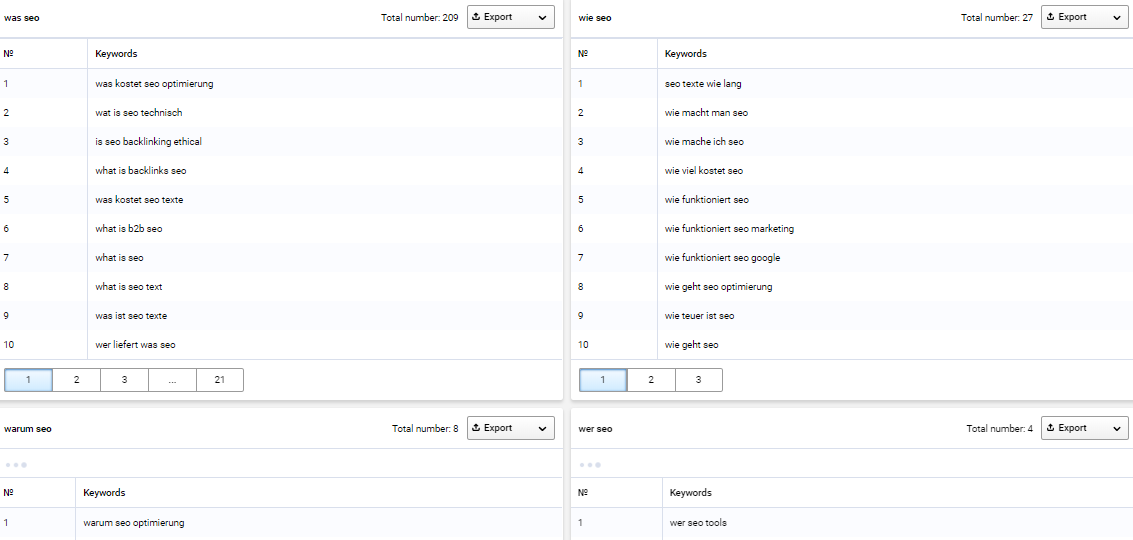The height and width of the screenshot is (540, 1133).
Task: Click the № column header in 'wie seo' table
Action: click(x=583, y=53)
